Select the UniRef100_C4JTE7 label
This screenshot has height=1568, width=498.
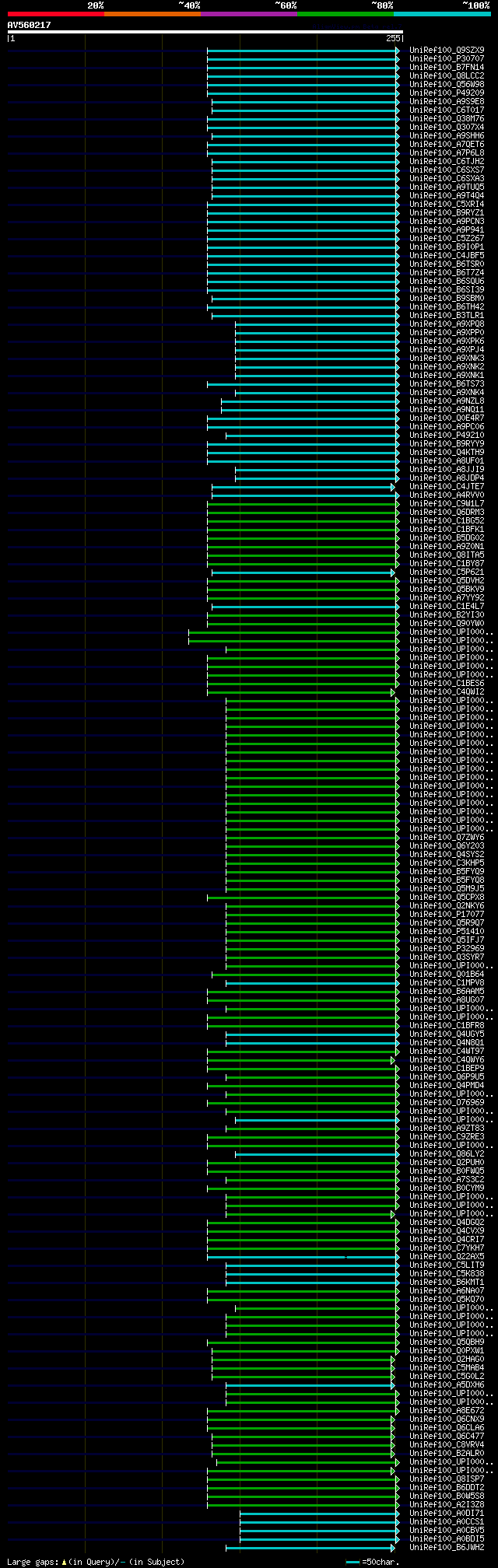click(x=447, y=486)
